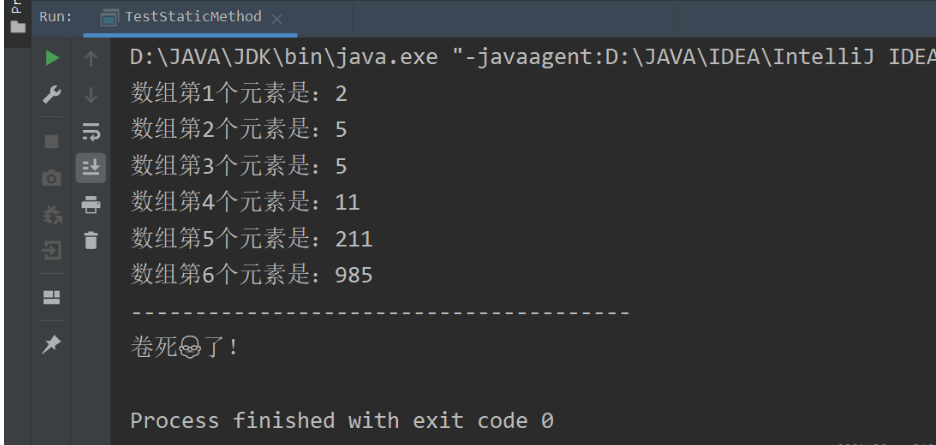Image resolution: width=936 pixels, height=445 pixels.
Task: Toggle the Pin Tab pushpin
Action: click(x=53, y=344)
